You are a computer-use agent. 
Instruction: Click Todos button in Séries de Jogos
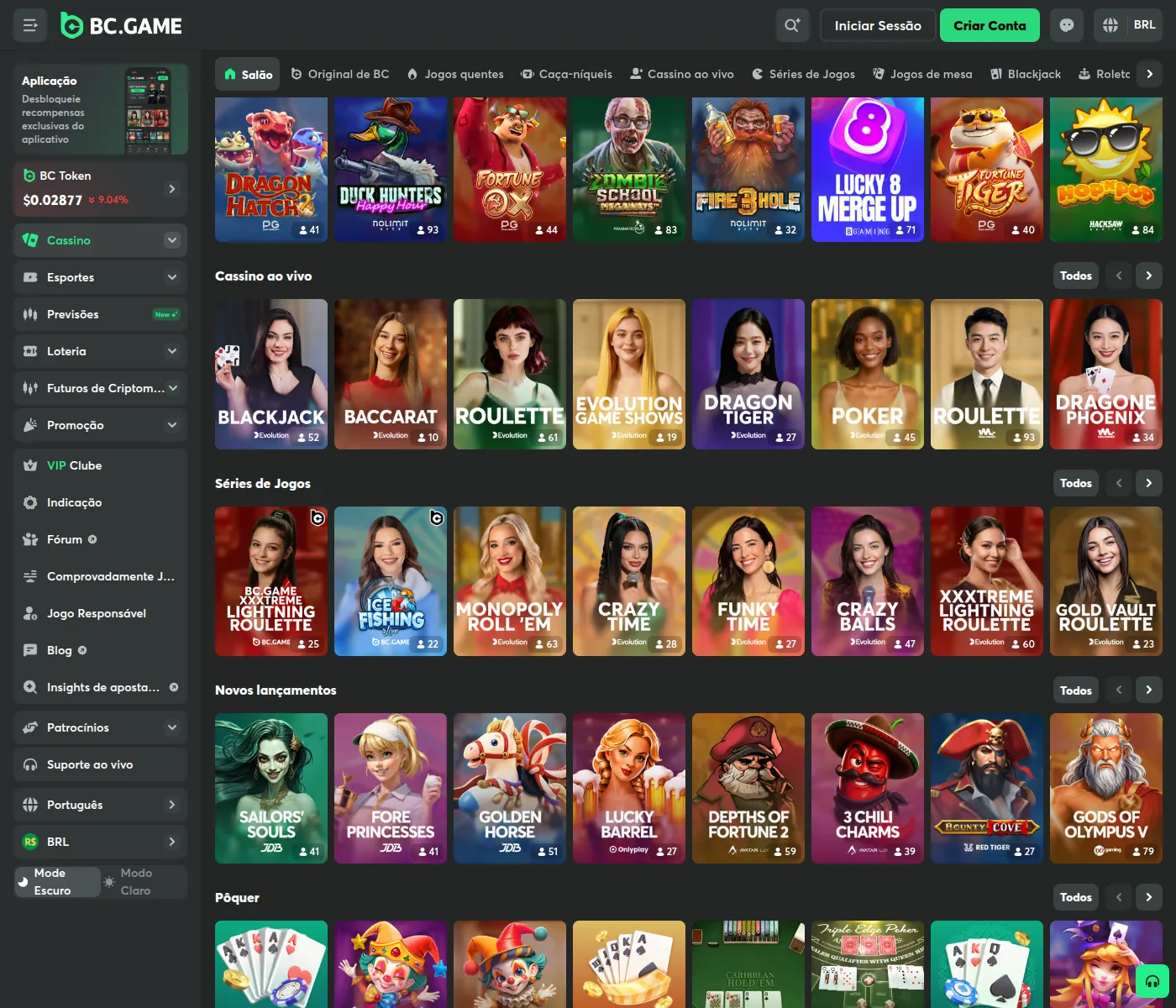1076,483
